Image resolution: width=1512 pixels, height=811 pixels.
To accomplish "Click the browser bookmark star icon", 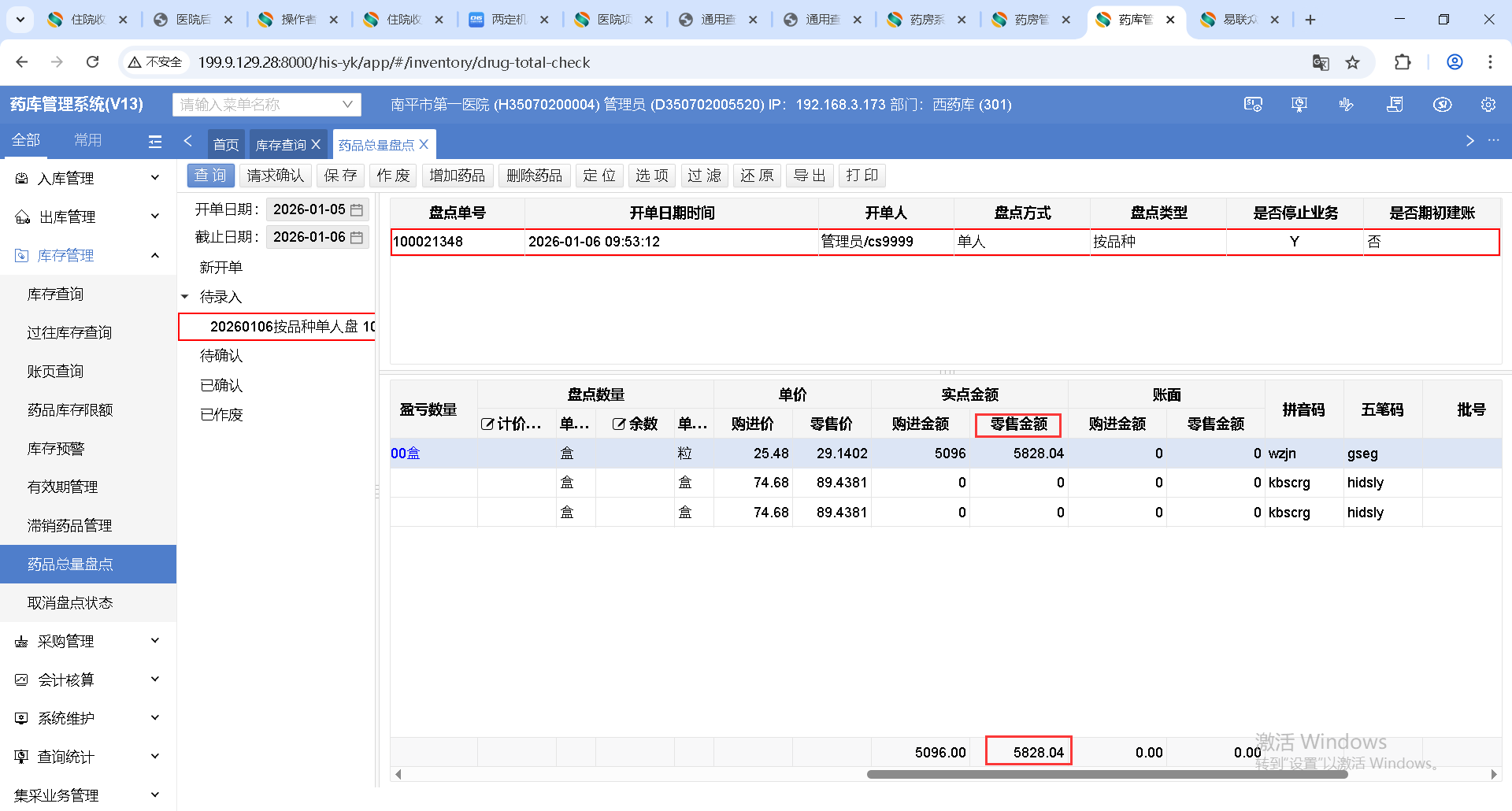I will (1352, 63).
